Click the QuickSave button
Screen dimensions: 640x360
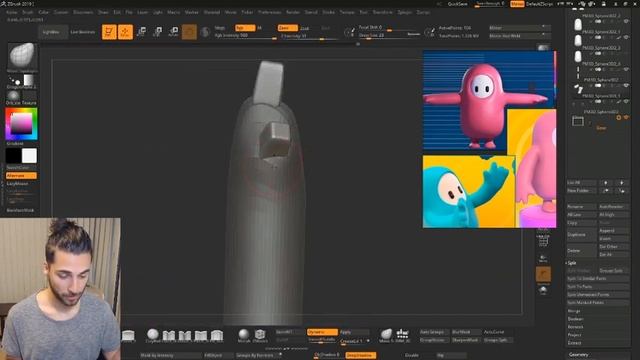click(457, 4)
